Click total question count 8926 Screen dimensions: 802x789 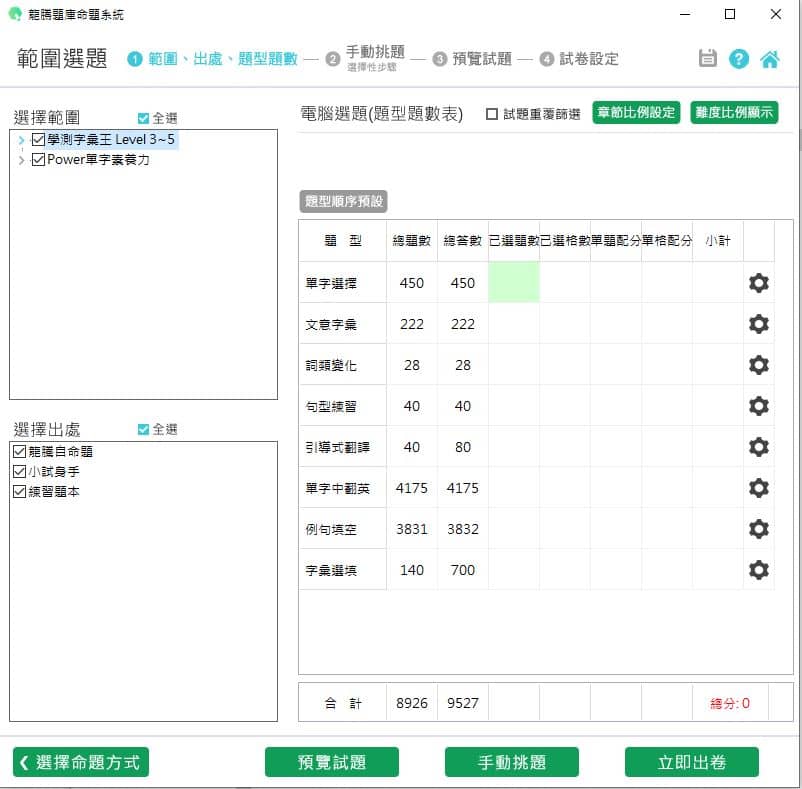[x=412, y=703]
